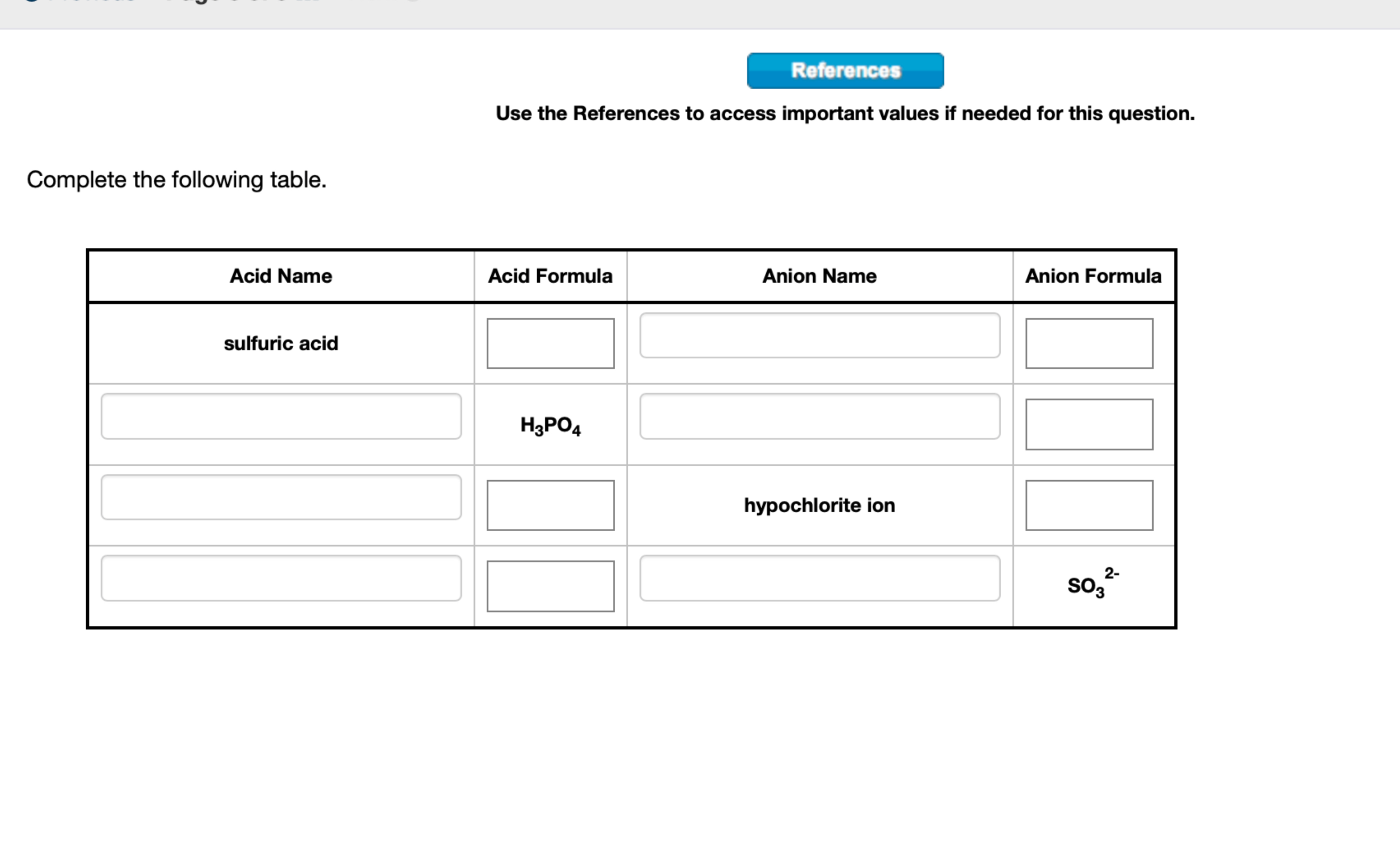Select the acid formula box for hypochlorite ion
Screen dimensions: 1400x848
pyautogui.click(x=550, y=505)
